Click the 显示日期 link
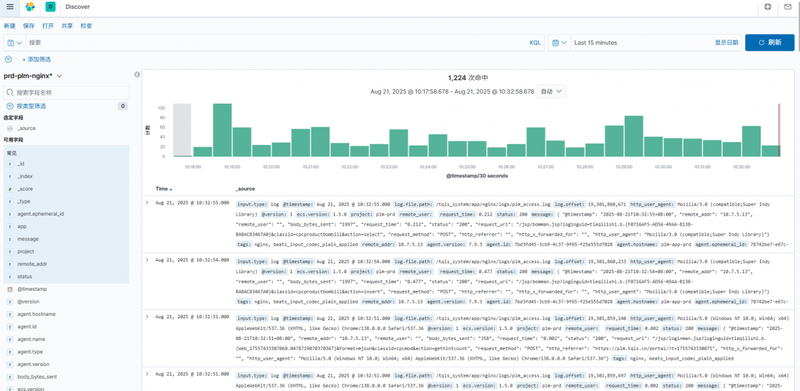Viewport: 800px width, 391px height. click(x=726, y=43)
